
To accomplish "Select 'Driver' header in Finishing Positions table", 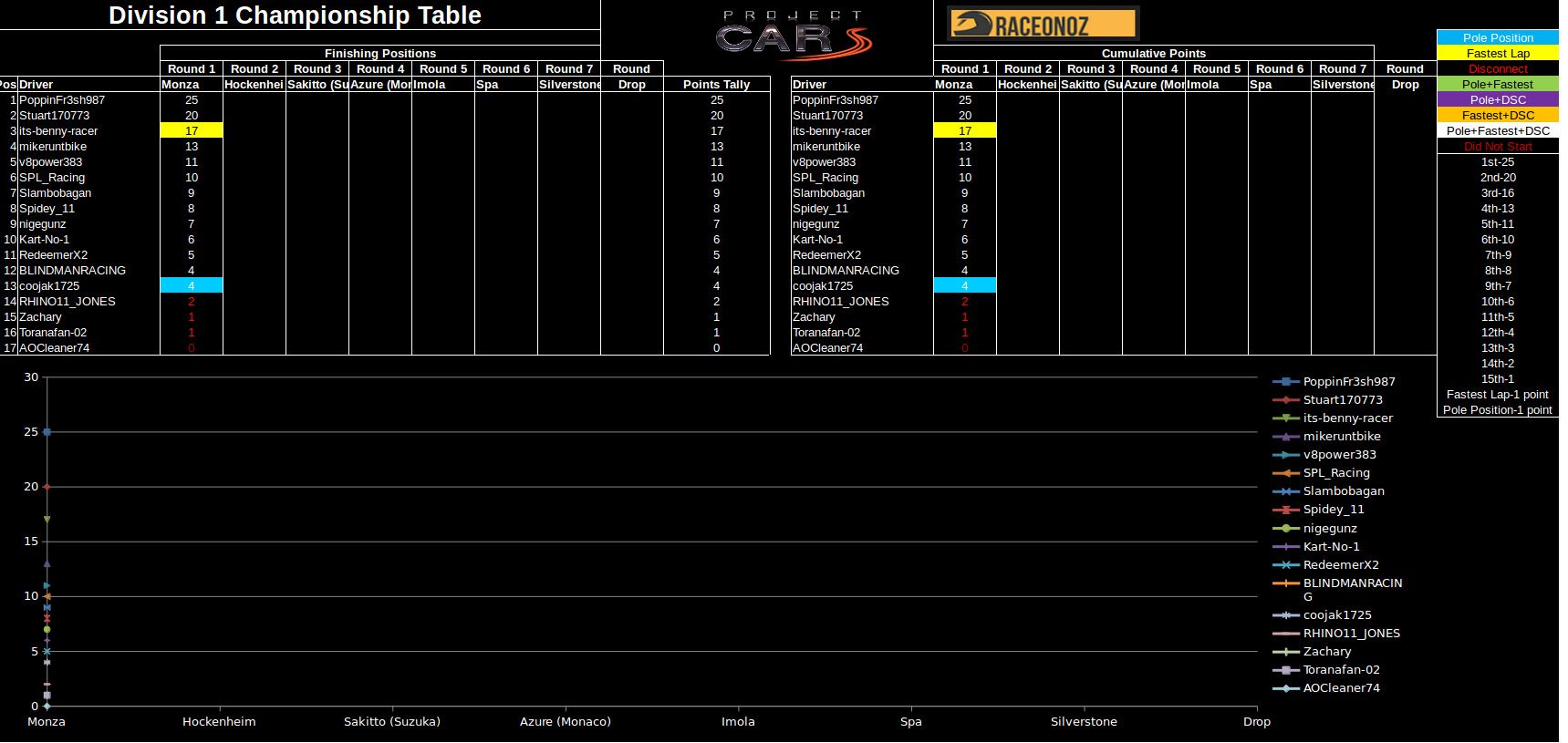I will pos(36,84).
